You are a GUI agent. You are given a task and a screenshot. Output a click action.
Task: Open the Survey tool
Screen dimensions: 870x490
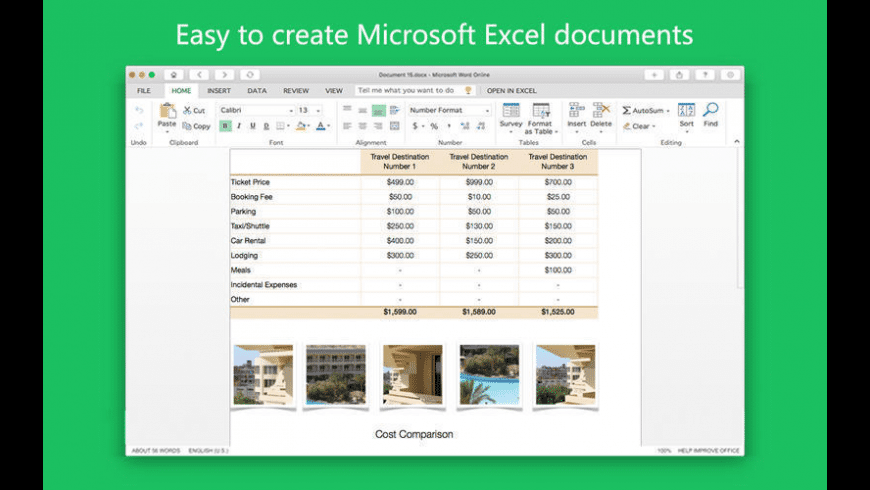point(510,112)
